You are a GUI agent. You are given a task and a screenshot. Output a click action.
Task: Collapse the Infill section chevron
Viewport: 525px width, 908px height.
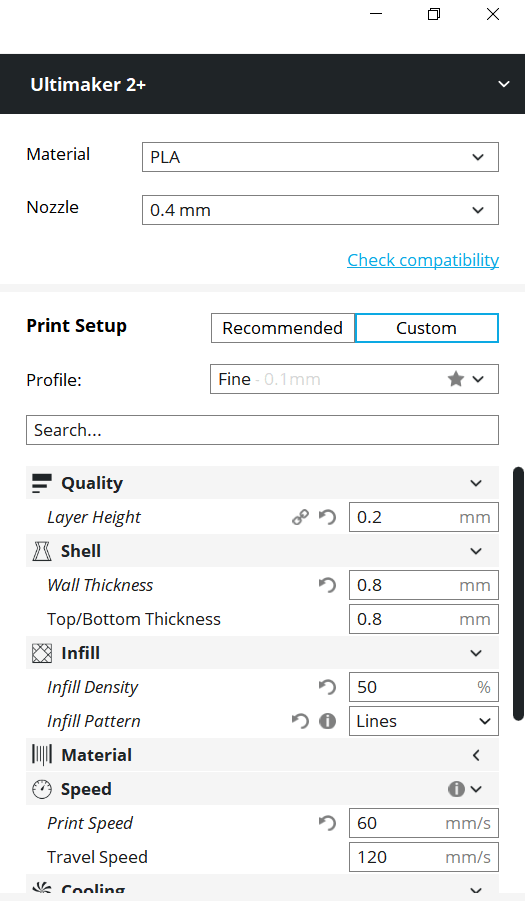476,653
